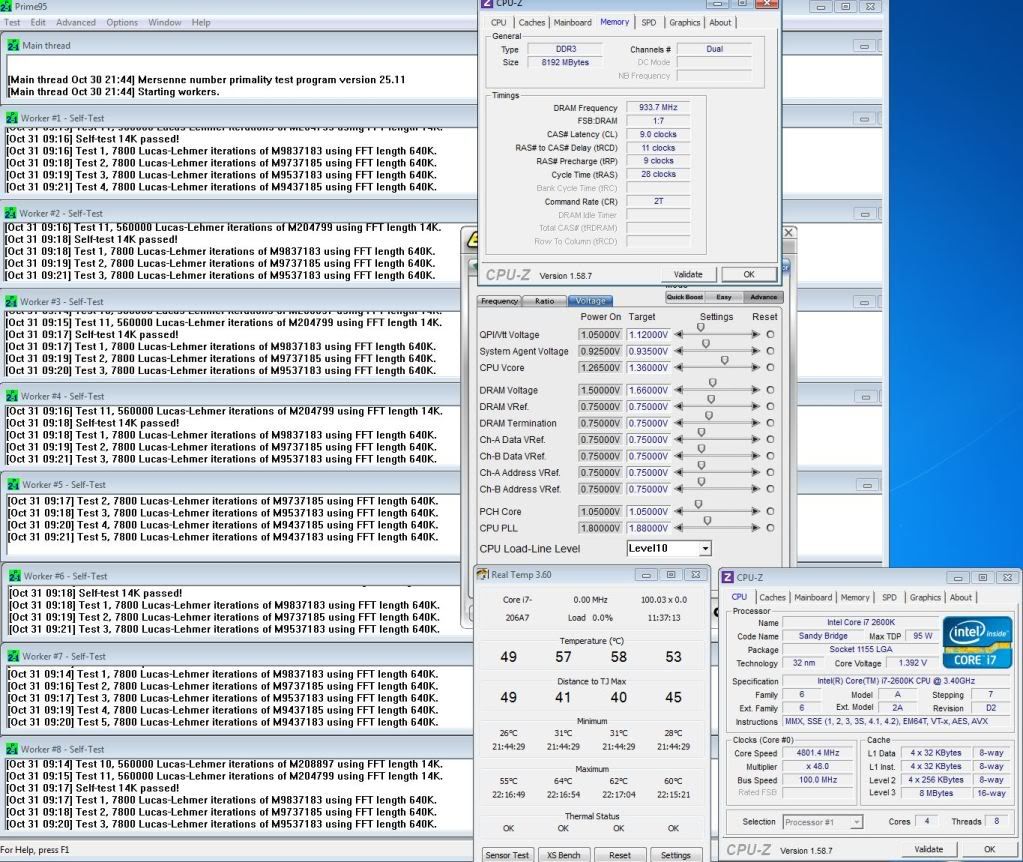Click Validate in the upper CPU-Z window
The height and width of the screenshot is (862, 1023).
[688, 274]
